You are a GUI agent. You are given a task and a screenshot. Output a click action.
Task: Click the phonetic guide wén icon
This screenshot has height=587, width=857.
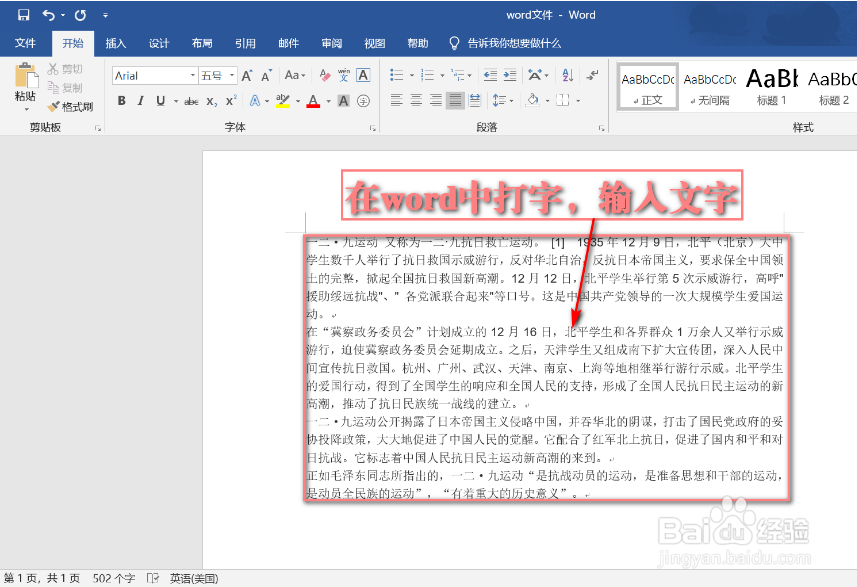click(x=344, y=75)
